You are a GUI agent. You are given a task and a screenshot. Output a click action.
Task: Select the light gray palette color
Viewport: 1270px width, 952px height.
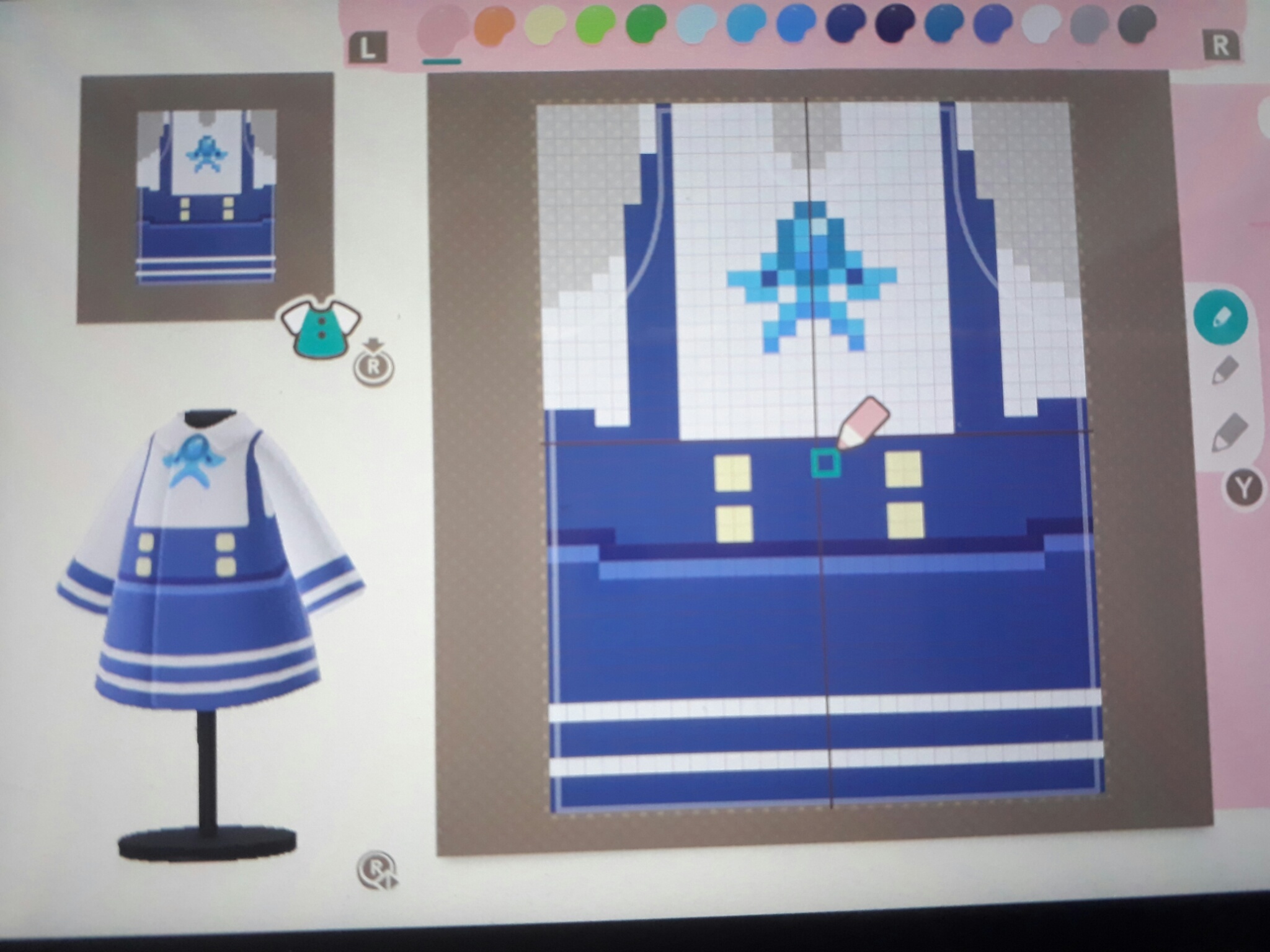click(1090, 24)
